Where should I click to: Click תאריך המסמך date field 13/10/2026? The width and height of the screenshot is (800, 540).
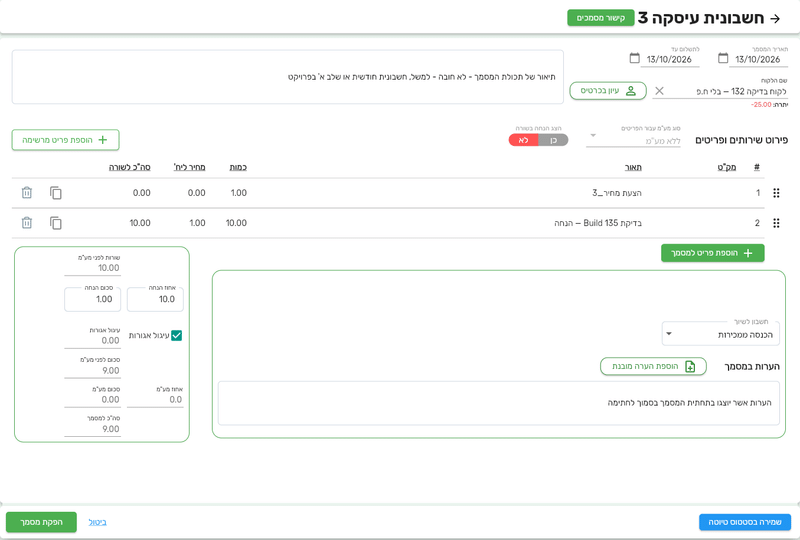click(758, 59)
